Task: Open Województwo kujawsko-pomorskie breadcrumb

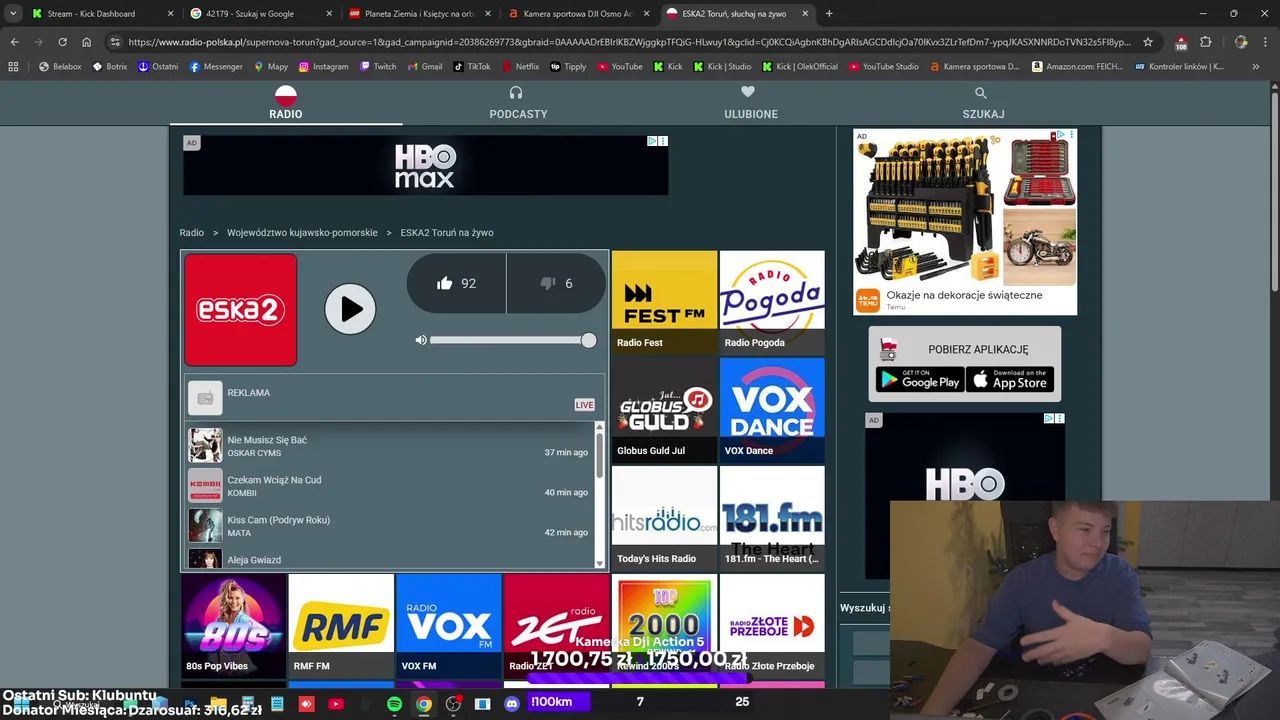Action: click(302, 232)
